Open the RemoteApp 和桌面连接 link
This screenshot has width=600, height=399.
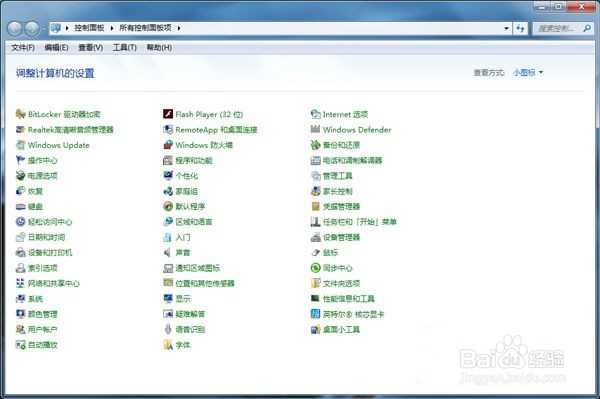coord(216,130)
